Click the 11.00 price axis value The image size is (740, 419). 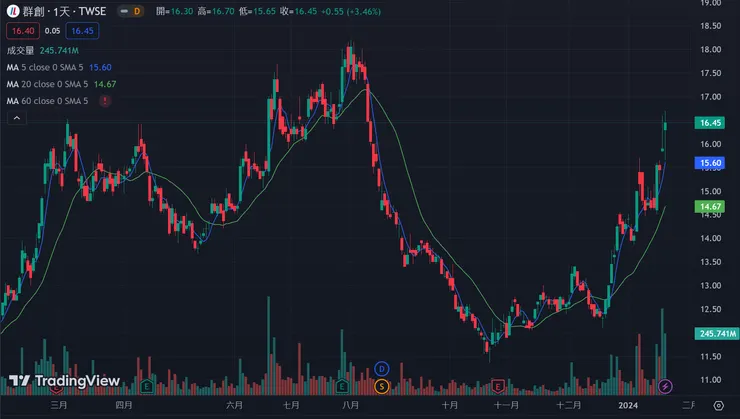point(711,380)
